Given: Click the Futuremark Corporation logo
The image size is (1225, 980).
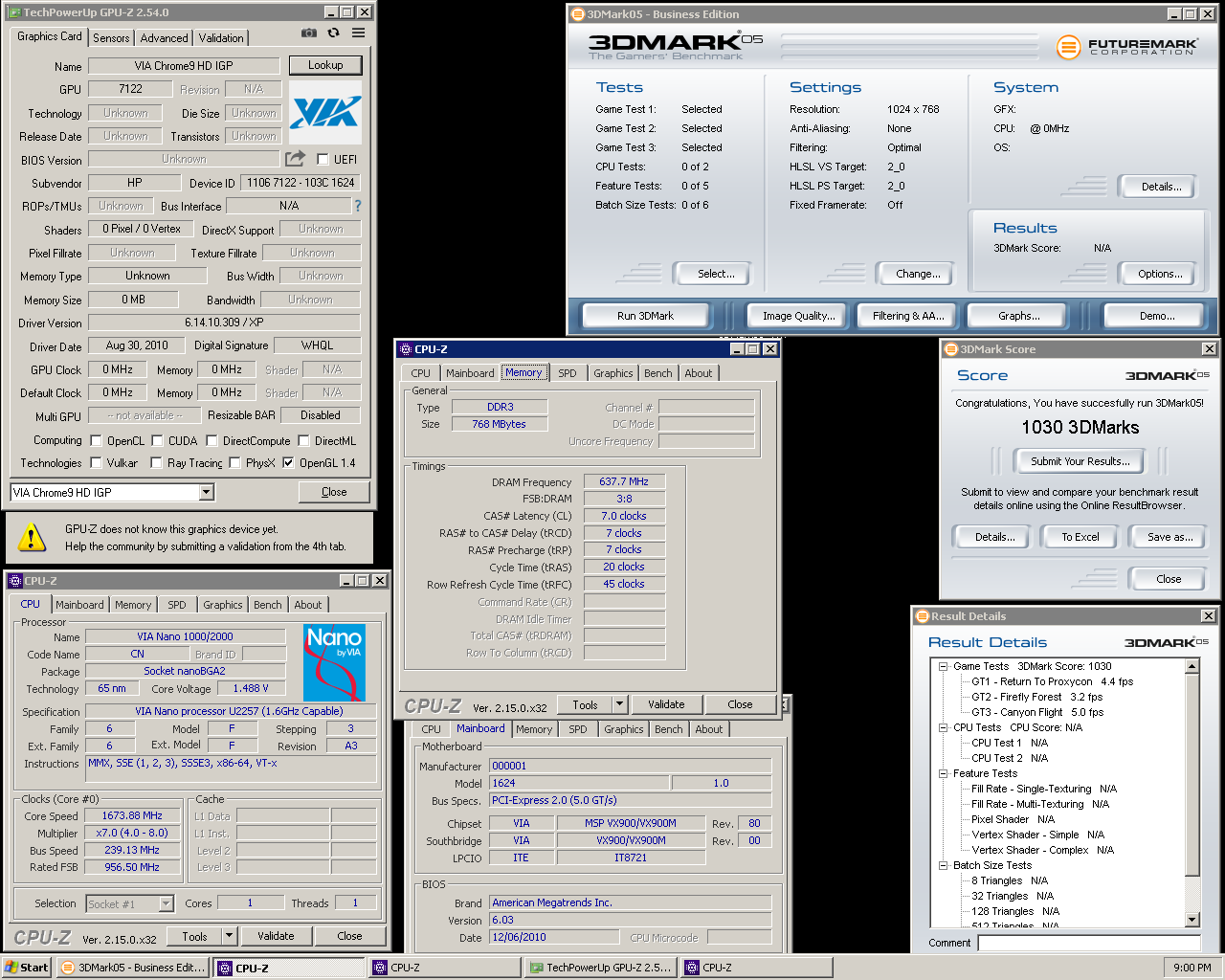Looking at the screenshot, I should [x=1127, y=46].
